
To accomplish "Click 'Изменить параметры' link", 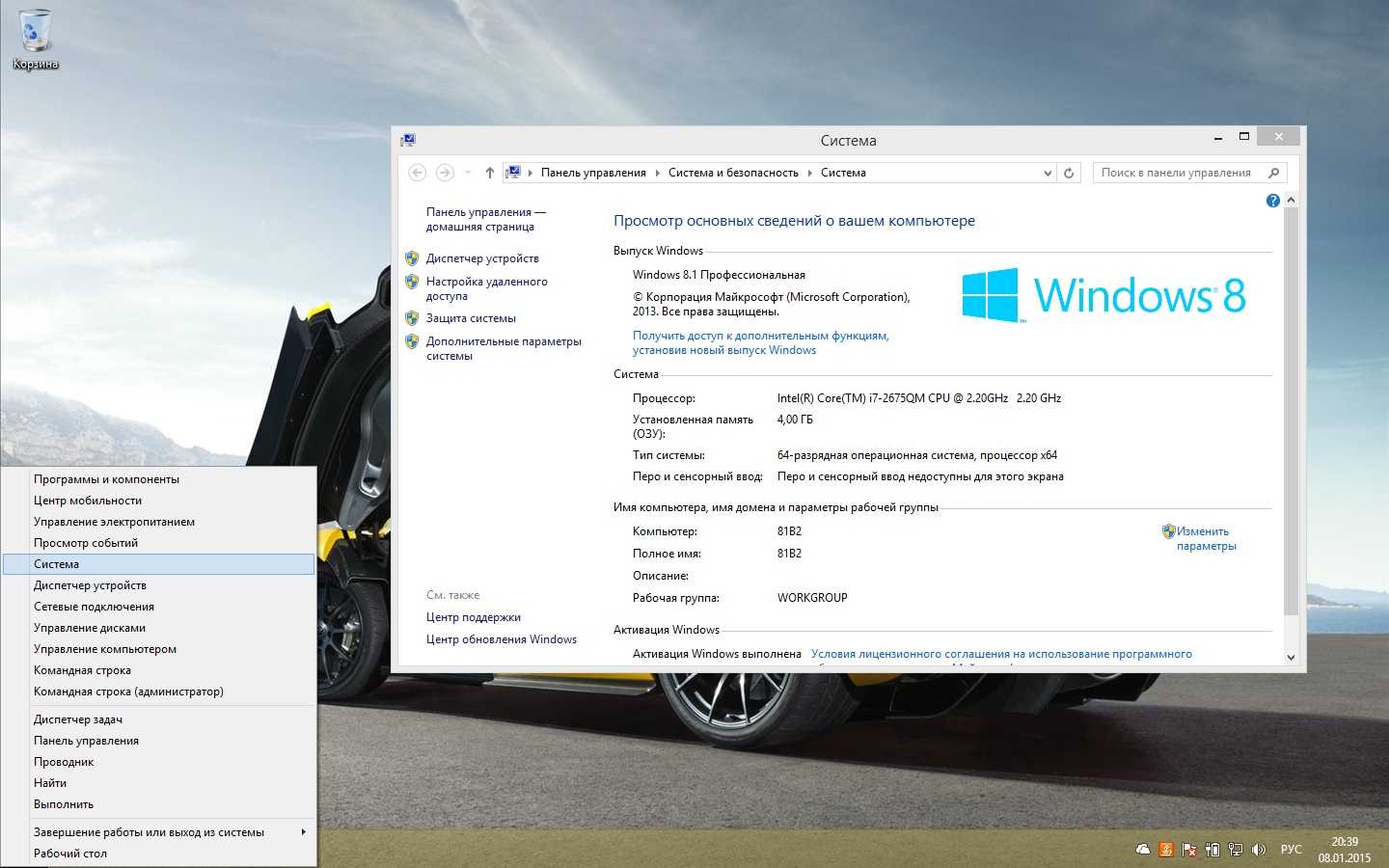I will 1205,538.
